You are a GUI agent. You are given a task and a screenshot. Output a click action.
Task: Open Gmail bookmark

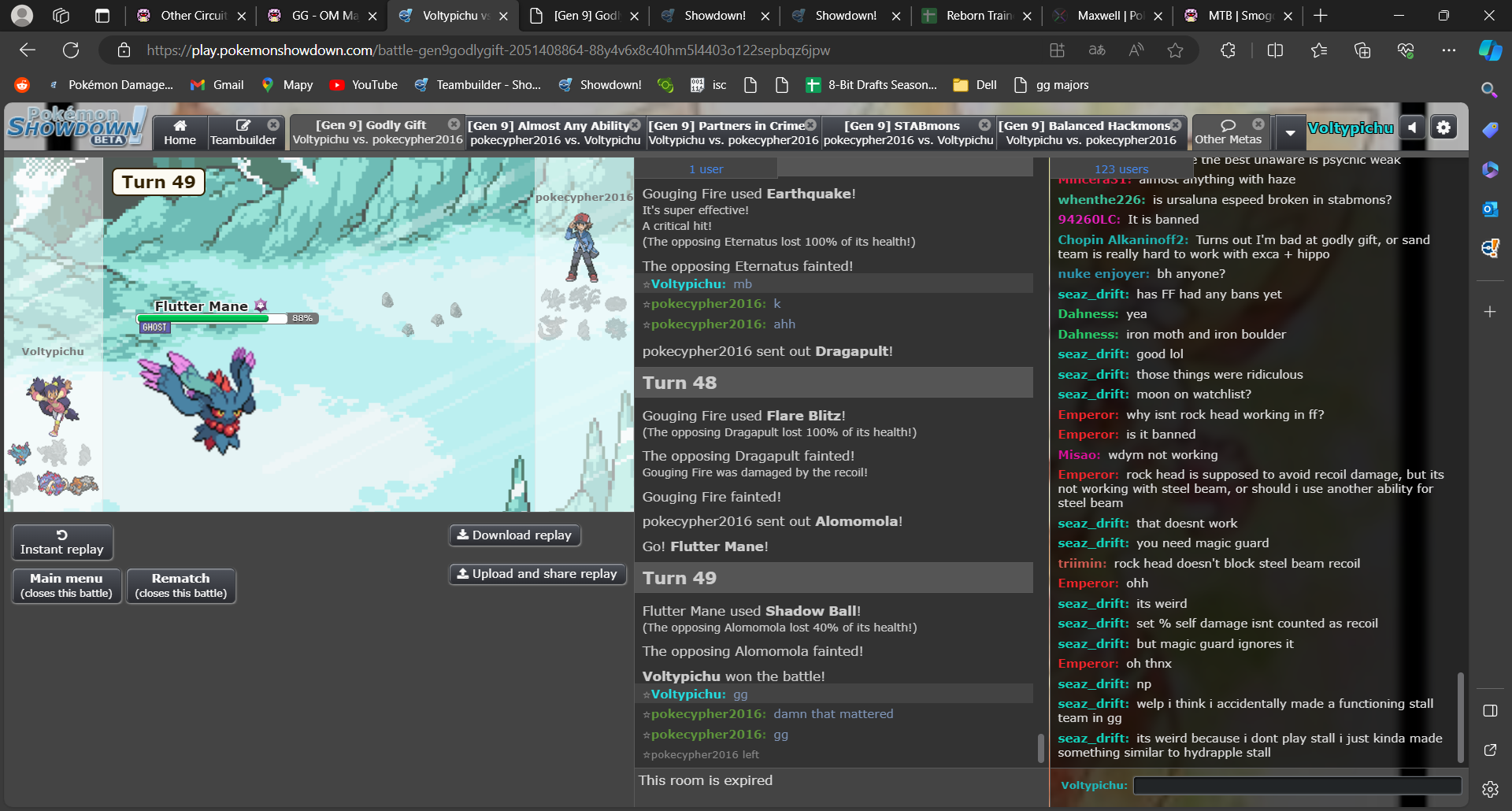point(217,85)
